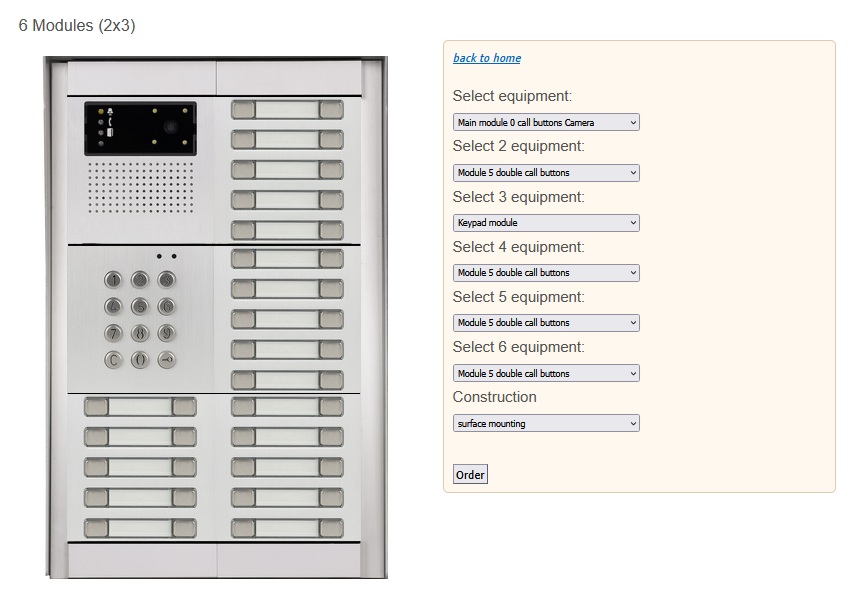This screenshot has height=605, width=856.
Task: Open the Select 2 equipment dropdown
Action: (x=545, y=173)
